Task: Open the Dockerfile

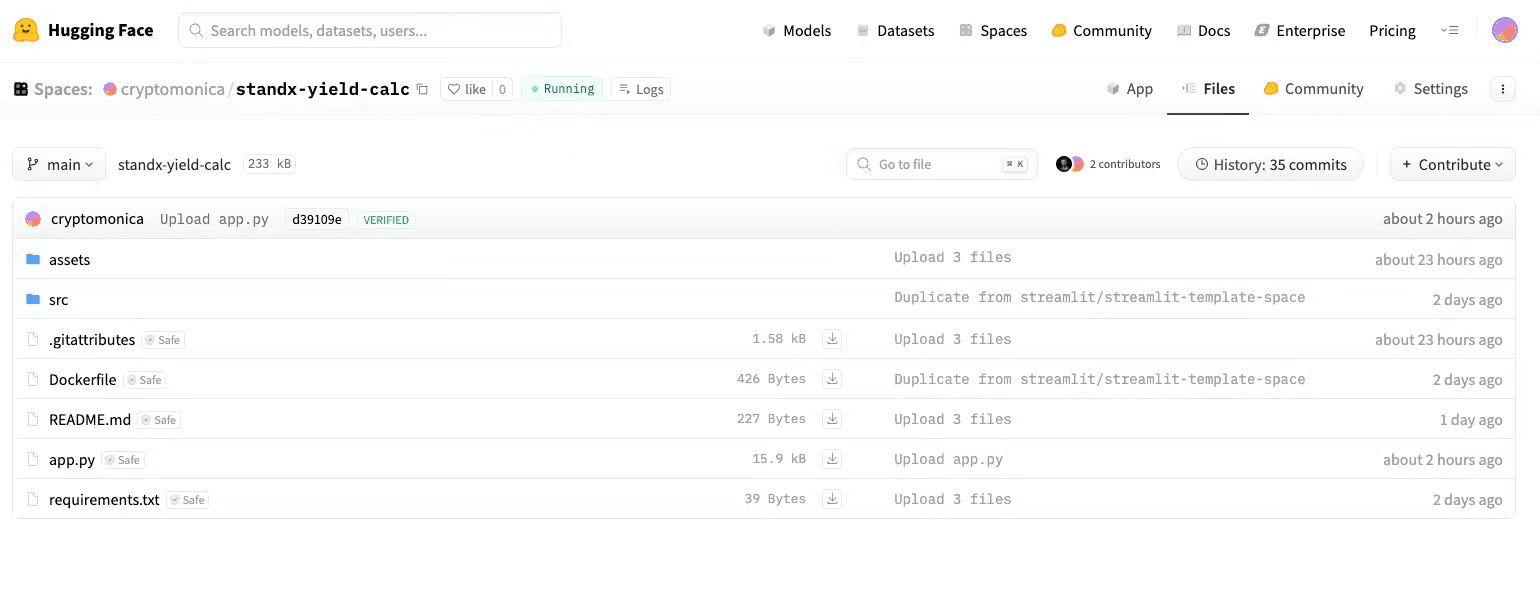Action: click(x=82, y=379)
